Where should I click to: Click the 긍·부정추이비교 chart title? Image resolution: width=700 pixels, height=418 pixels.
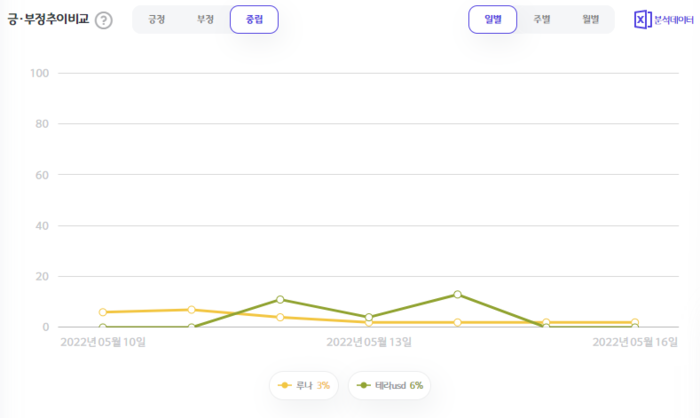point(47,20)
